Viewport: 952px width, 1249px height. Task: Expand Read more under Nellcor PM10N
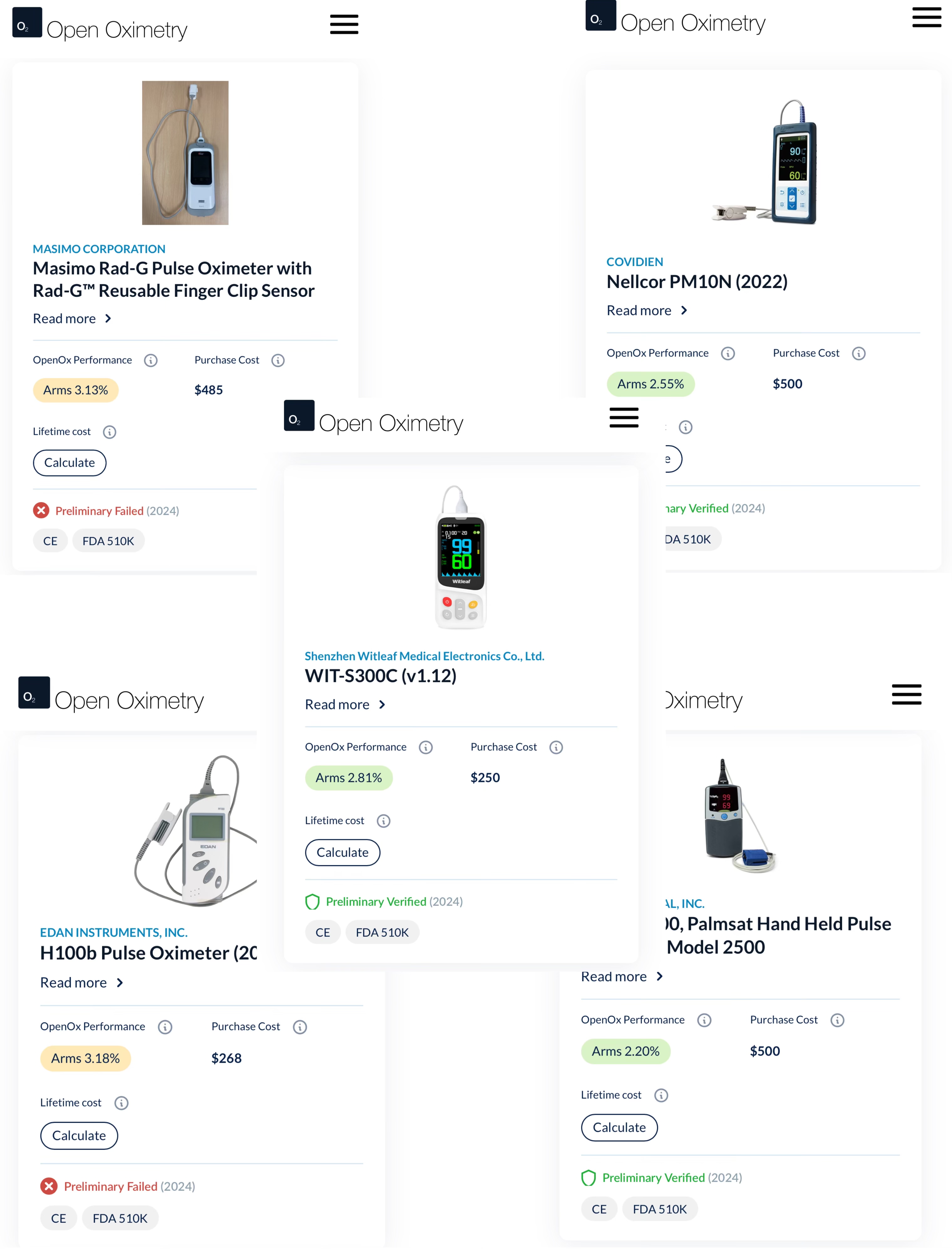[646, 311]
